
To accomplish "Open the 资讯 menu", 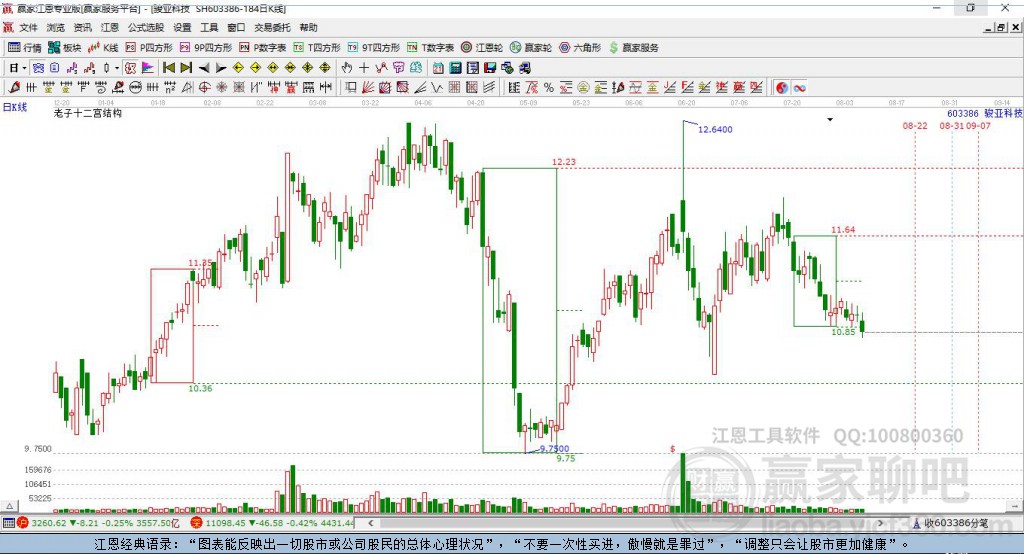I will tap(82, 27).
